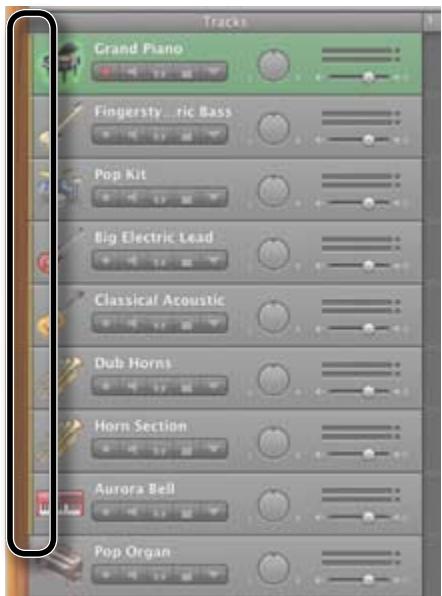Show automation for Grand Piano track
The image size is (442, 596).
click(214, 72)
